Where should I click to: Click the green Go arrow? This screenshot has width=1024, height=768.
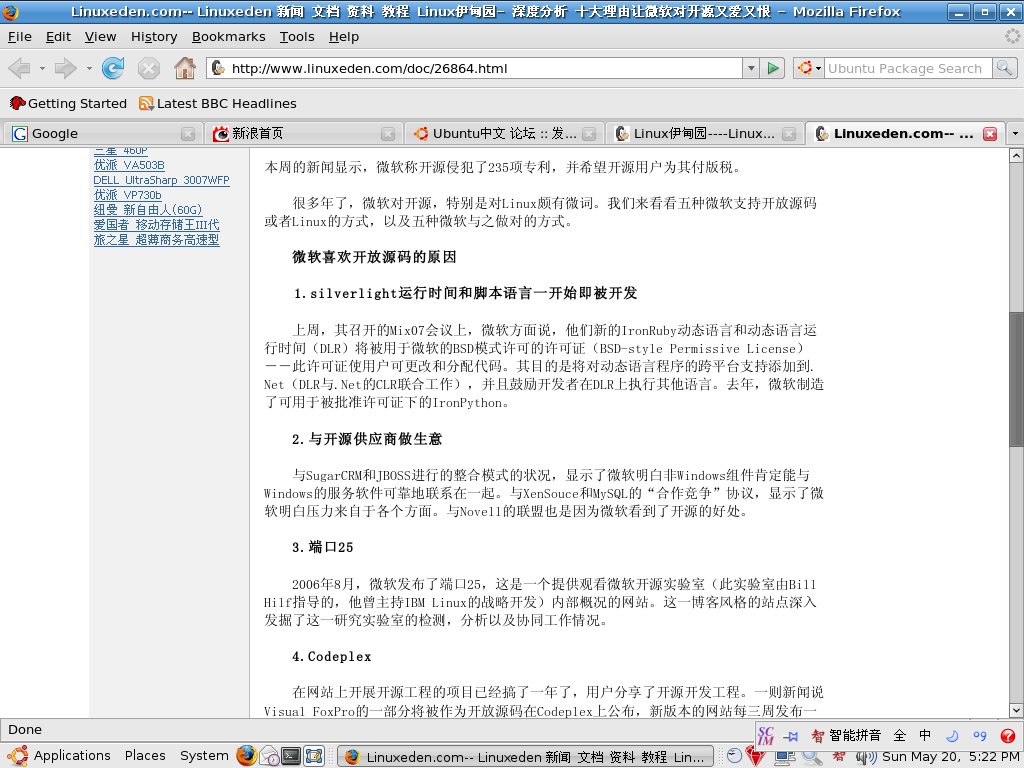pos(773,68)
